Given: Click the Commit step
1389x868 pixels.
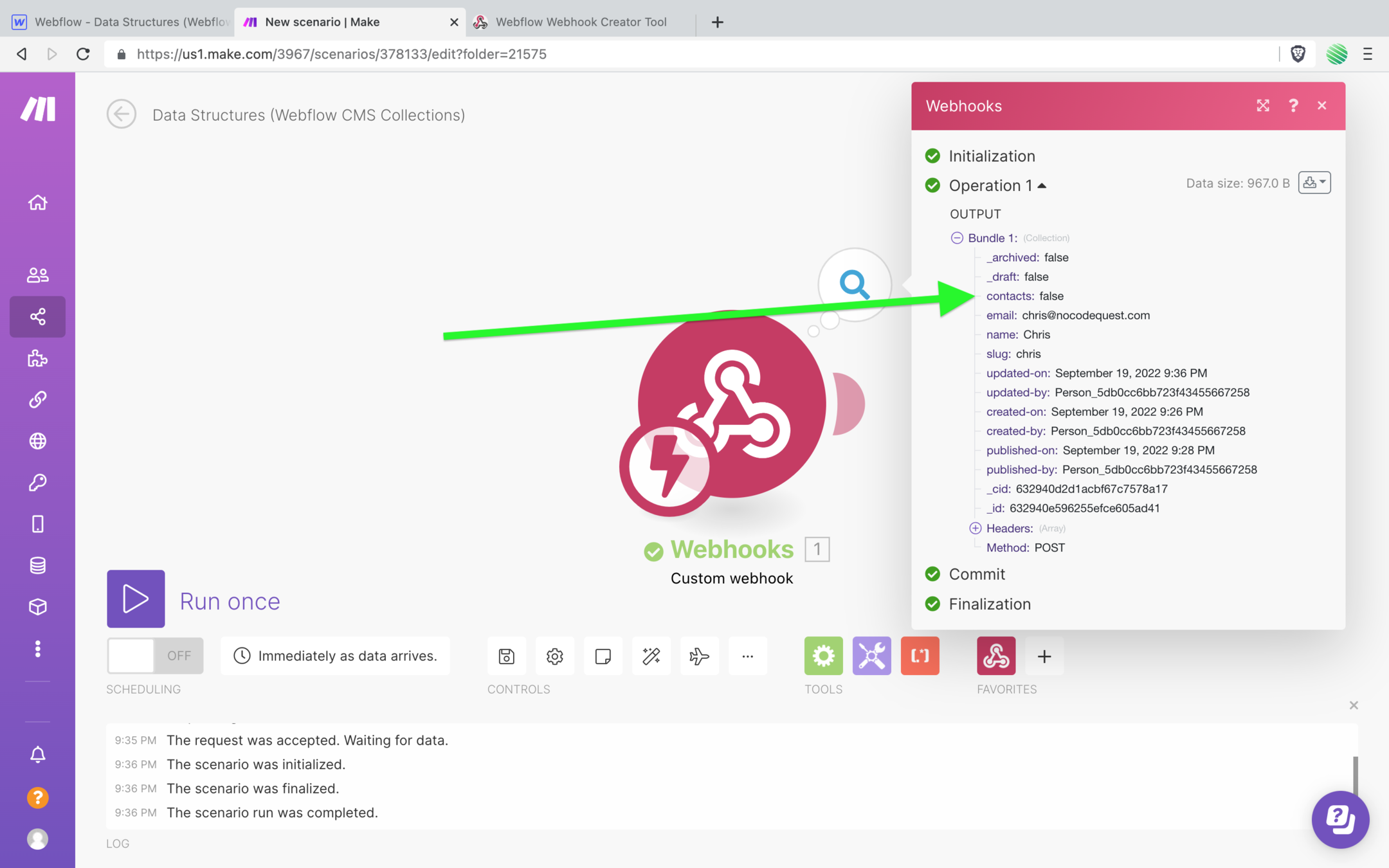Looking at the screenshot, I should tap(977, 574).
